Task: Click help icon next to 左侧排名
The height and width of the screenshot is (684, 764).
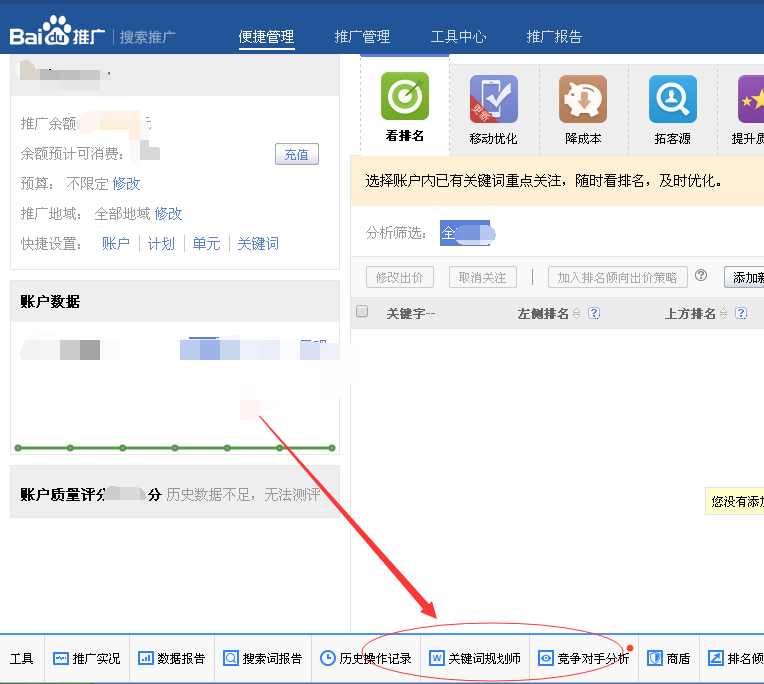Action: pyautogui.click(x=594, y=313)
